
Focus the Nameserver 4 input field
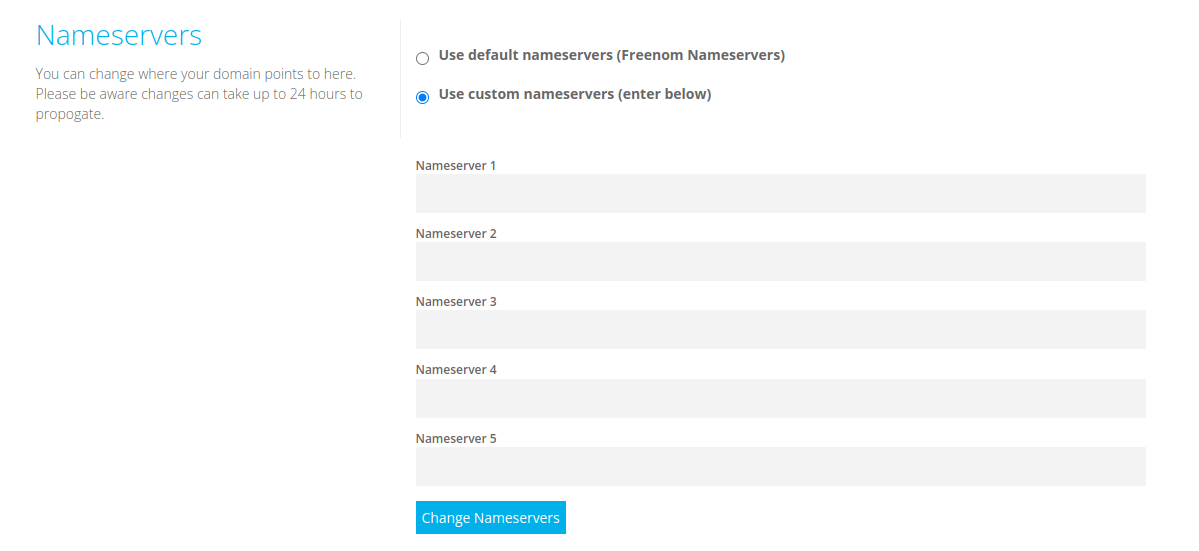coord(781,398)
